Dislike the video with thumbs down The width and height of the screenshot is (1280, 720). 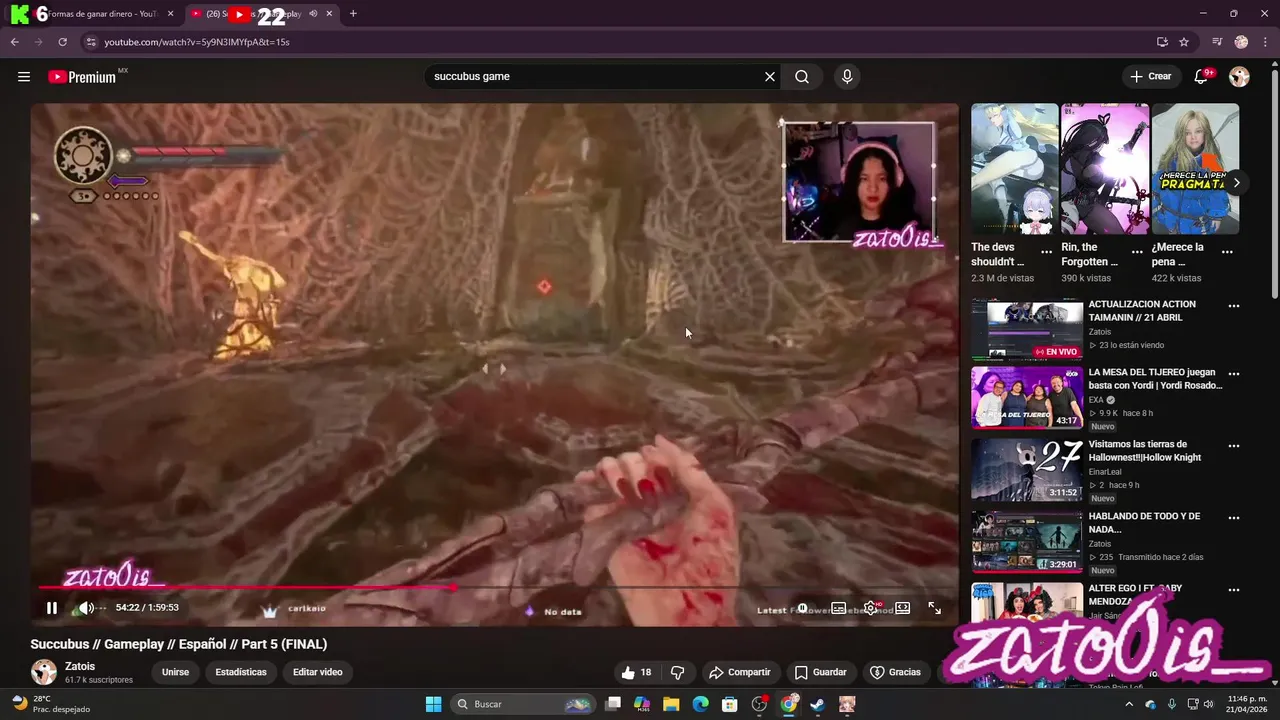(677, 672)
